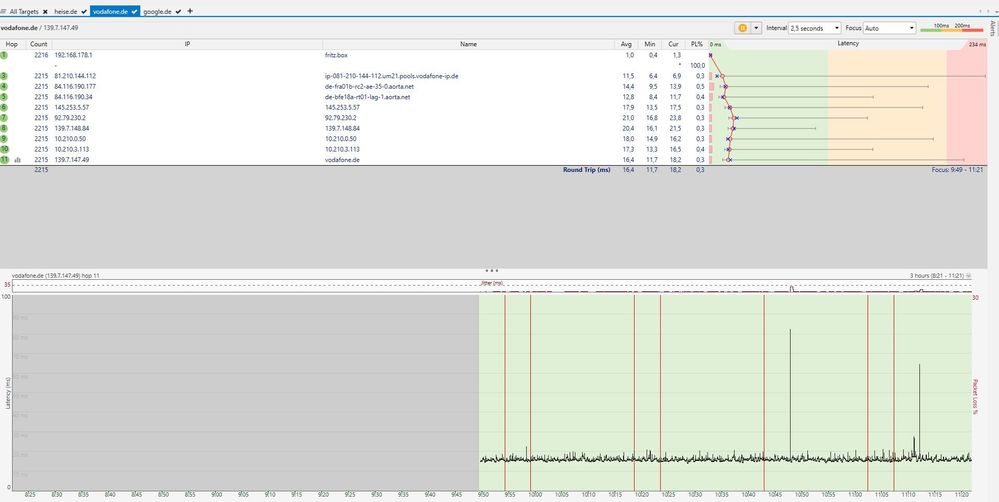This screenshot has height=502, width=999.
Task: Select hop 5 green circle marker
Action: coord(4,97)
